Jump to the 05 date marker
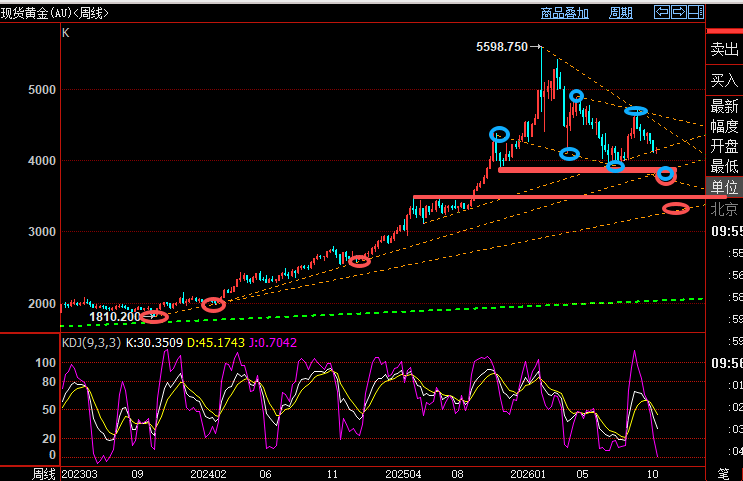This screenshot has width=743, height=481. pyautogui.click(x=582, y=474)
